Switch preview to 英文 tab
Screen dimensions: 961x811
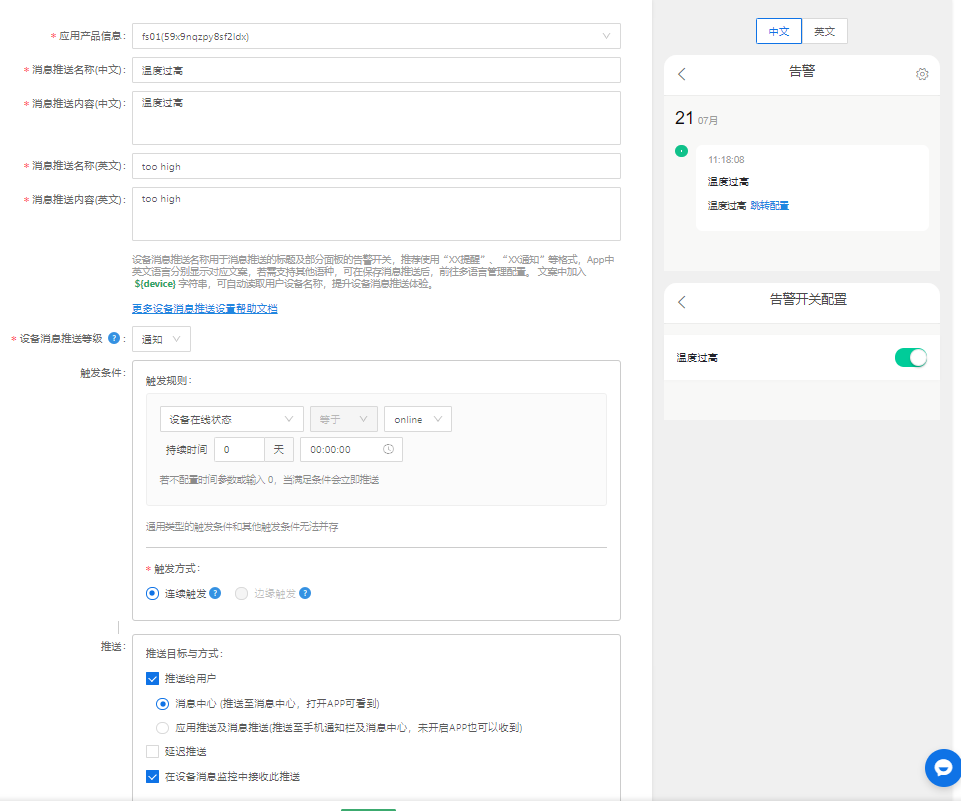tap(824, 32)
